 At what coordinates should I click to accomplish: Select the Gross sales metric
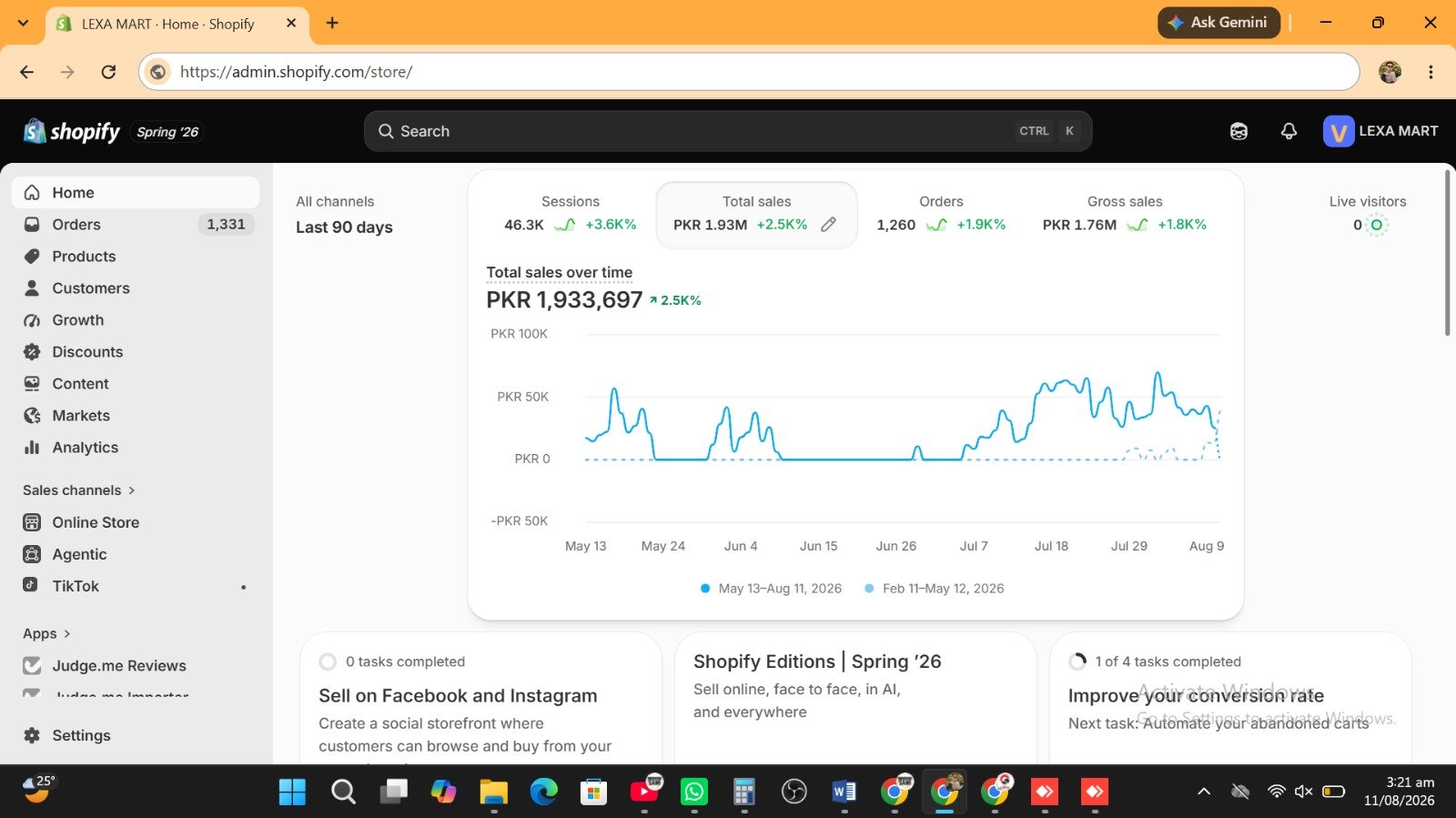coord(1125,214)
